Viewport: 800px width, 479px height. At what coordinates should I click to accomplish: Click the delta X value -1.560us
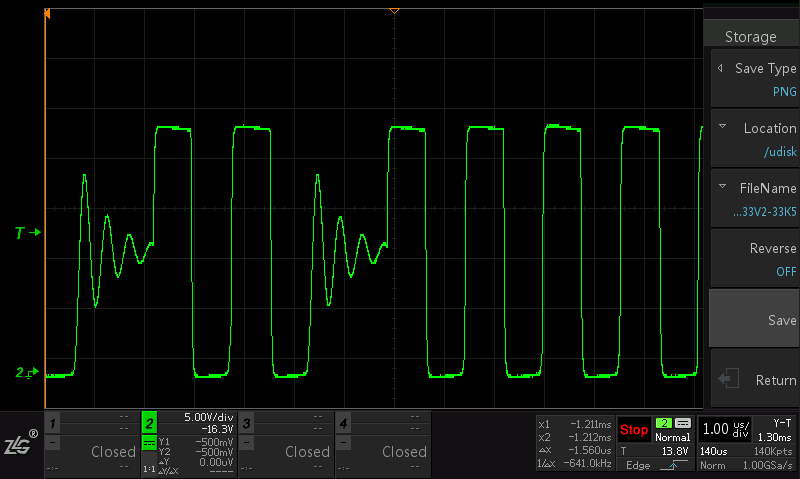pyautogui.click(x=590, y=450)
